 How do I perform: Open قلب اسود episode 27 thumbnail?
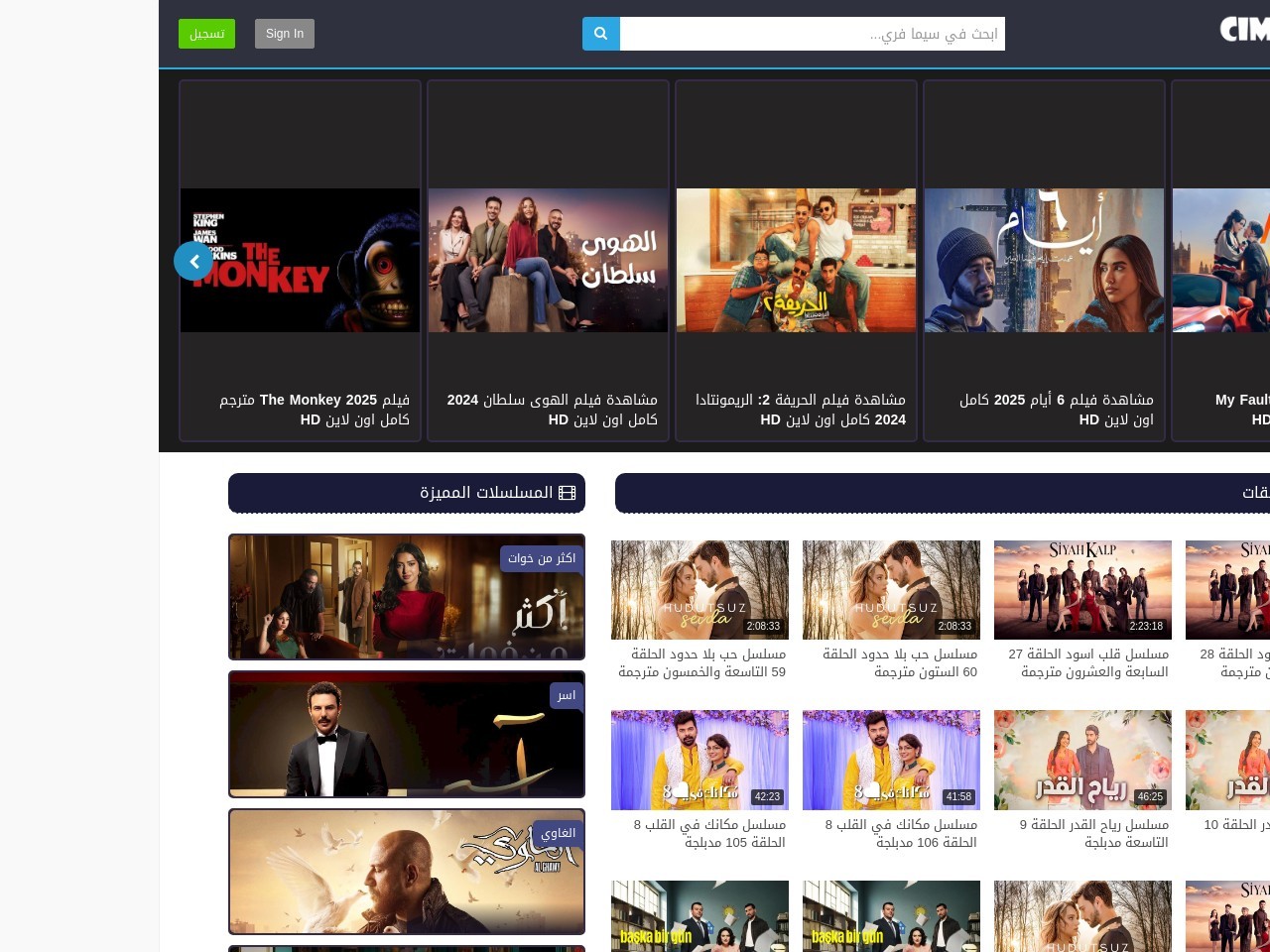coord(1082,590)
